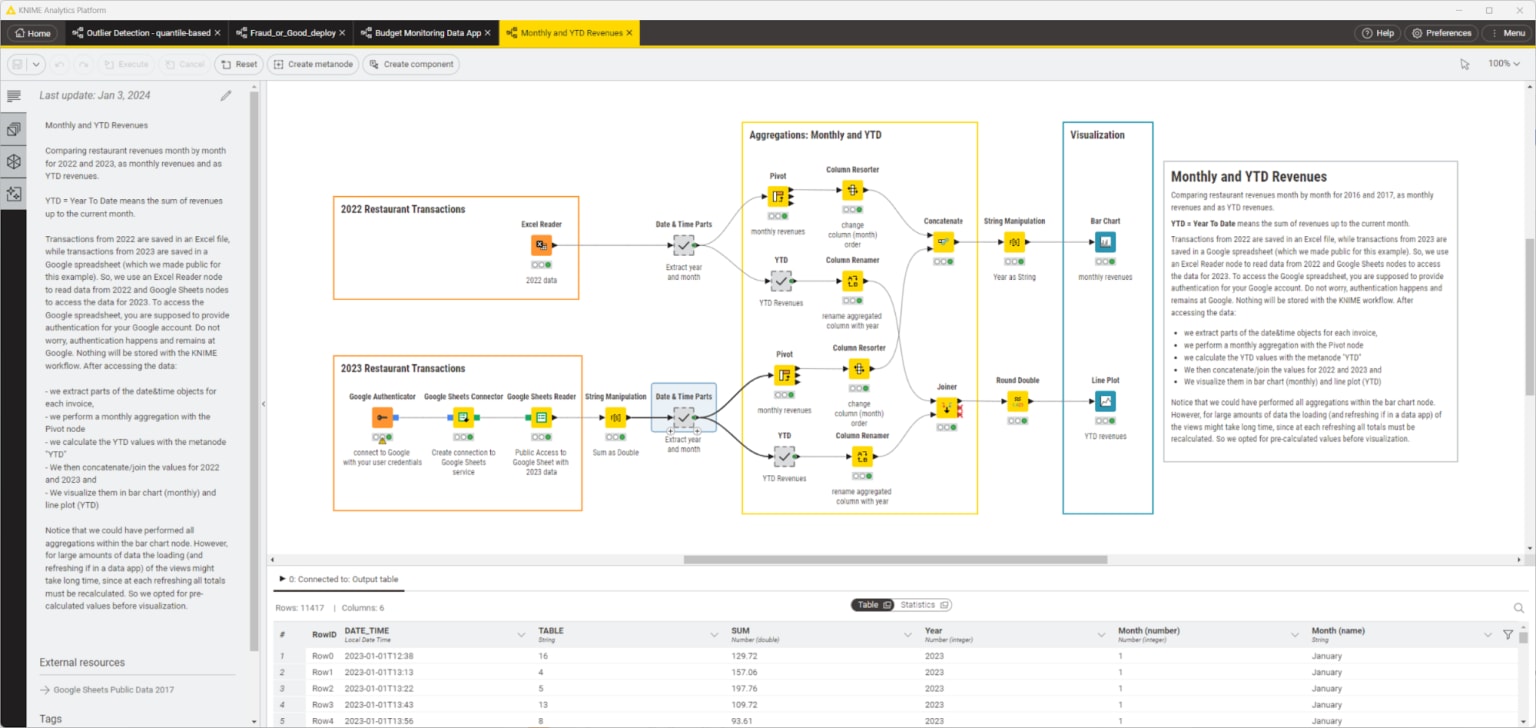Select the upper Pivot node
The height and width of the screenshot is (728, 1536).
(x=778, y=196)
